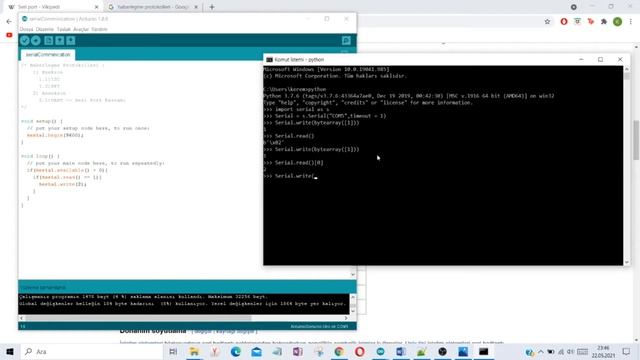Go back using browser back arrow
Image resolution: width=640 pixels, height=360 pixels.
[x=9, y=21]
